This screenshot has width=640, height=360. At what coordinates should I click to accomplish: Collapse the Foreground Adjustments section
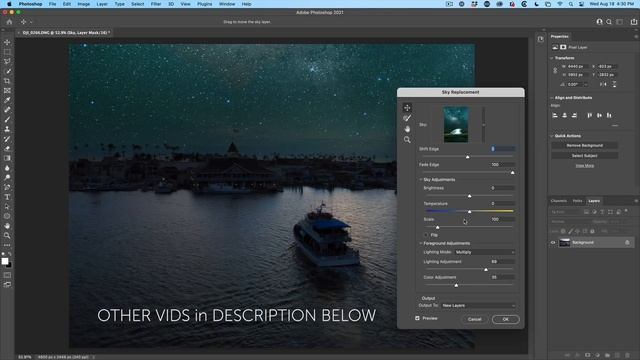click(421, 243)
